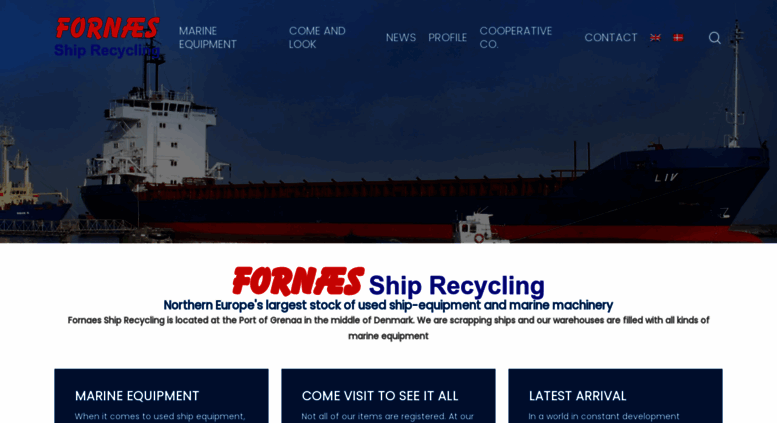Go to the Contact page

click(610, 38)
